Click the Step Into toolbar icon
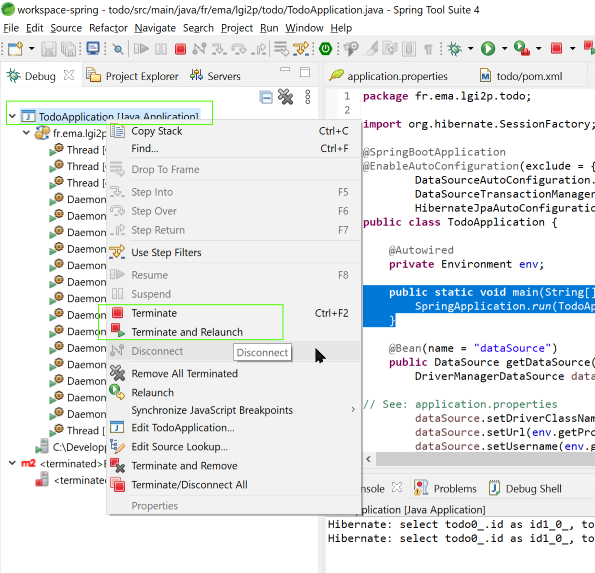Screen dimensions: 595x573 coord(219,49)
